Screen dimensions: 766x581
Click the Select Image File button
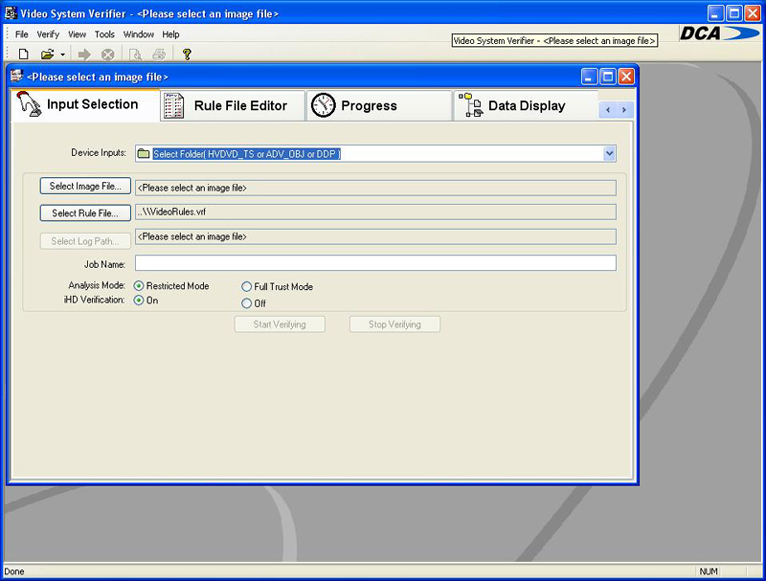click(x=85, y=186)
